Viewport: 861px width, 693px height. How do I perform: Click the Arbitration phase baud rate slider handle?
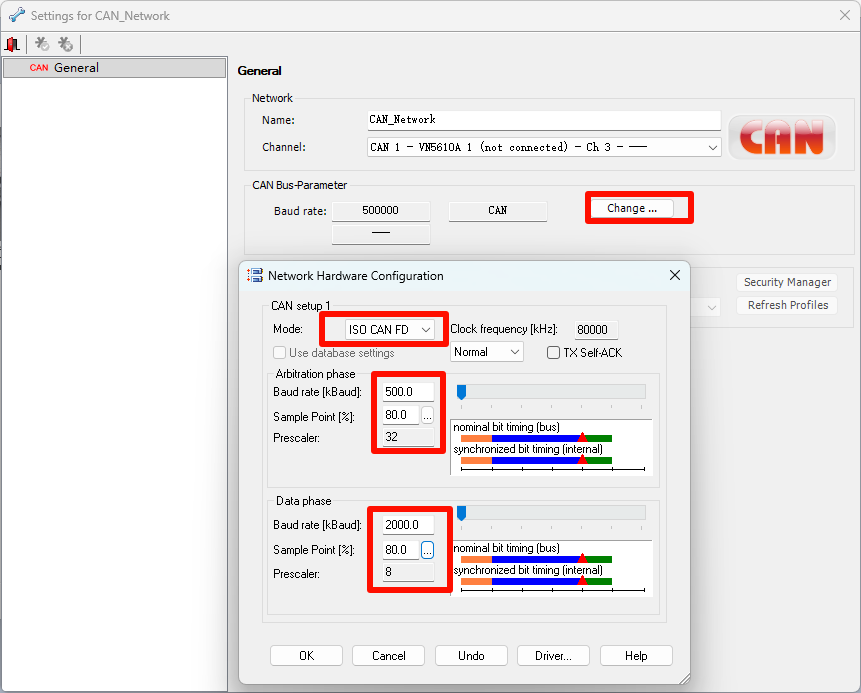click(x=461, y=392)
